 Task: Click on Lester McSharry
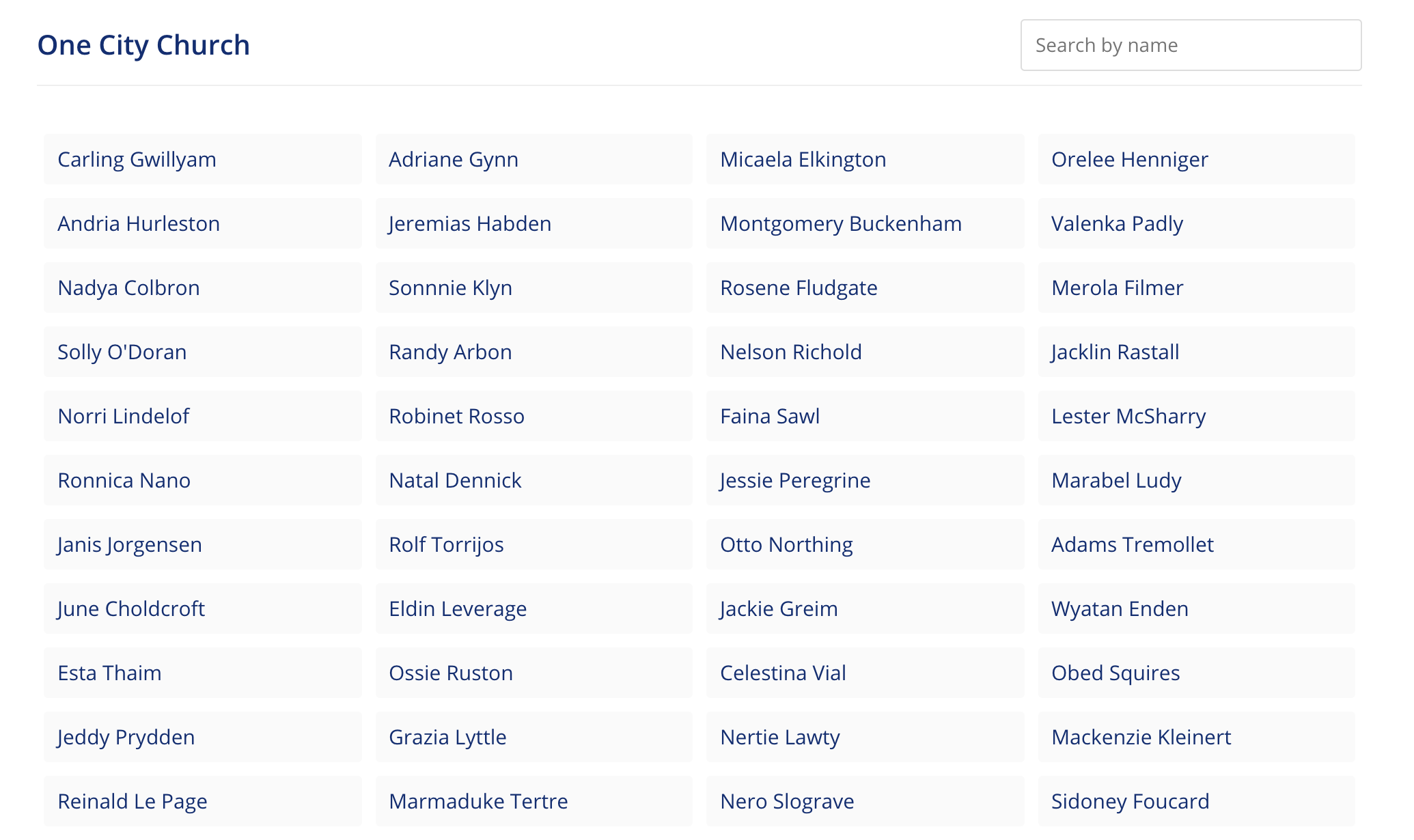pyautogui.click(x=1196, y=416)
